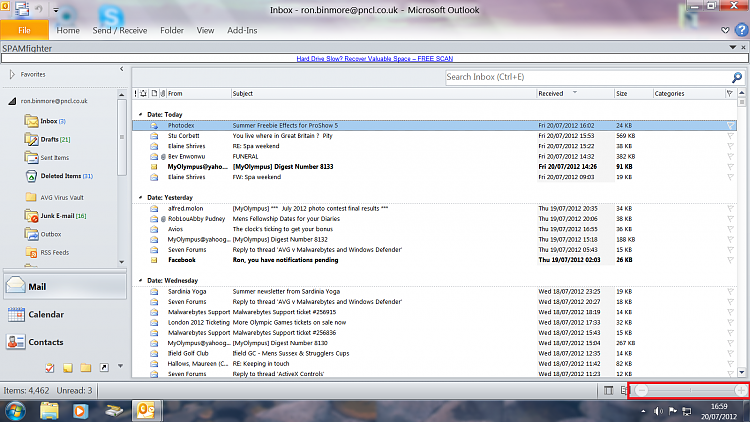Collapse the Date: Wednesday group
750x422 pixels.
coord(141,280)
